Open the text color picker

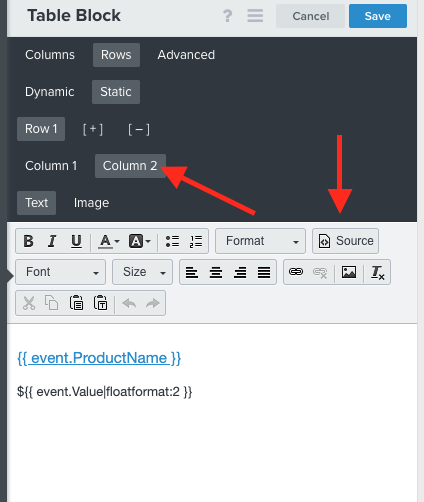[109, 241]
